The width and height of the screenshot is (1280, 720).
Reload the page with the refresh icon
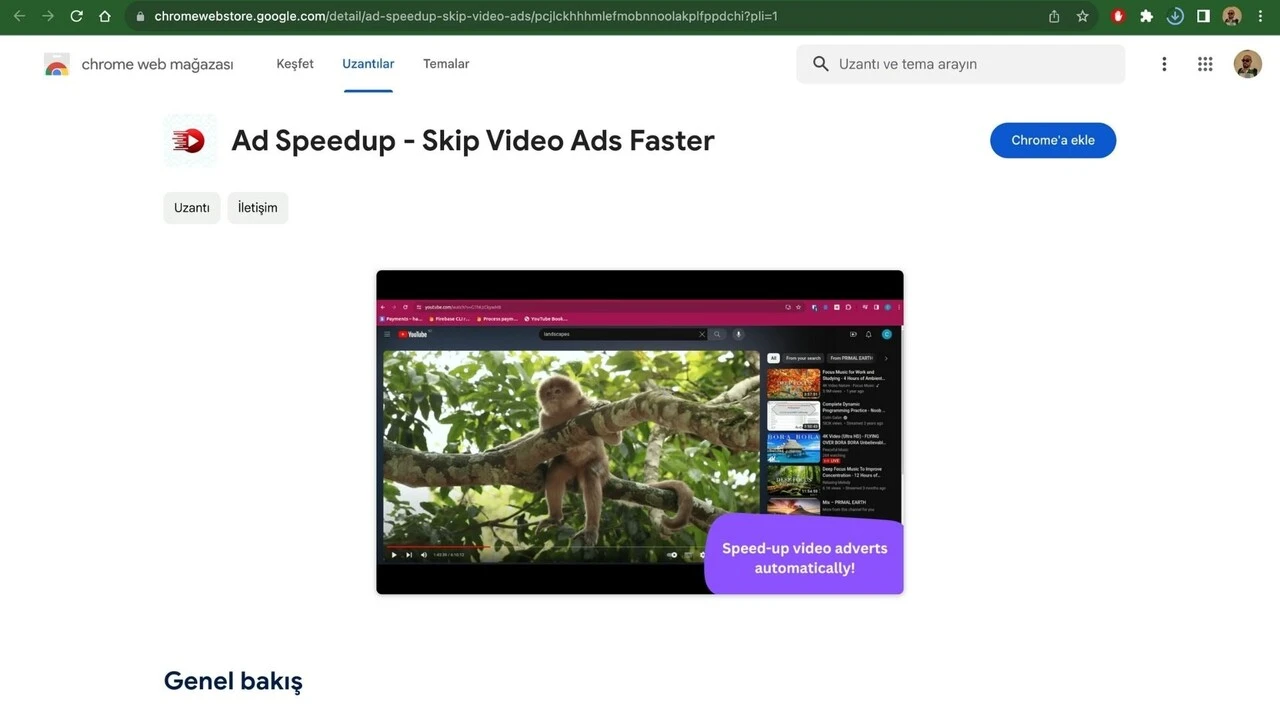pyautogui.click(x=76, y=16)
